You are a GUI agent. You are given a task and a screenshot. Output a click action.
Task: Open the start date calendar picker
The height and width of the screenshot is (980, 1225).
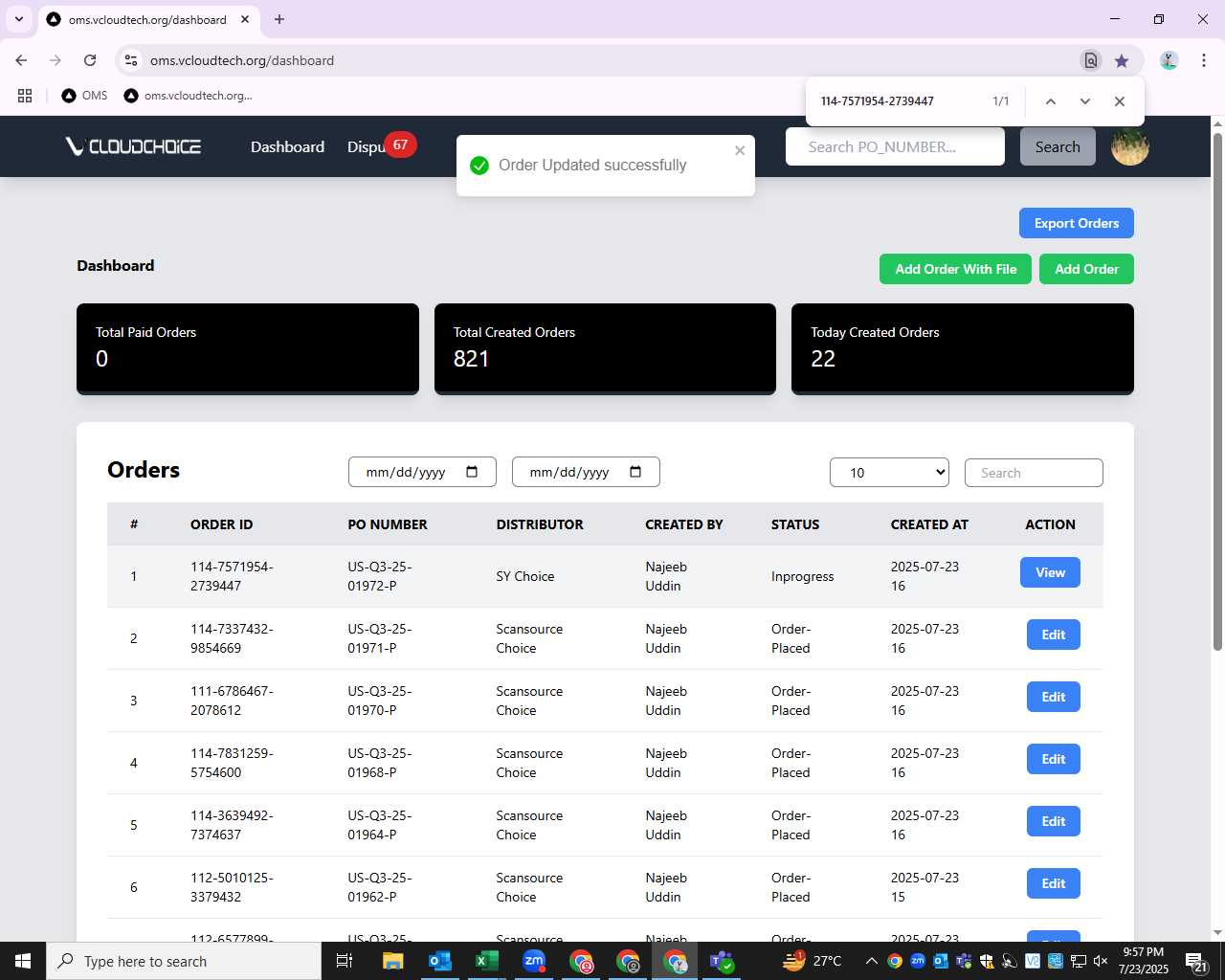[x=472, y=472]
